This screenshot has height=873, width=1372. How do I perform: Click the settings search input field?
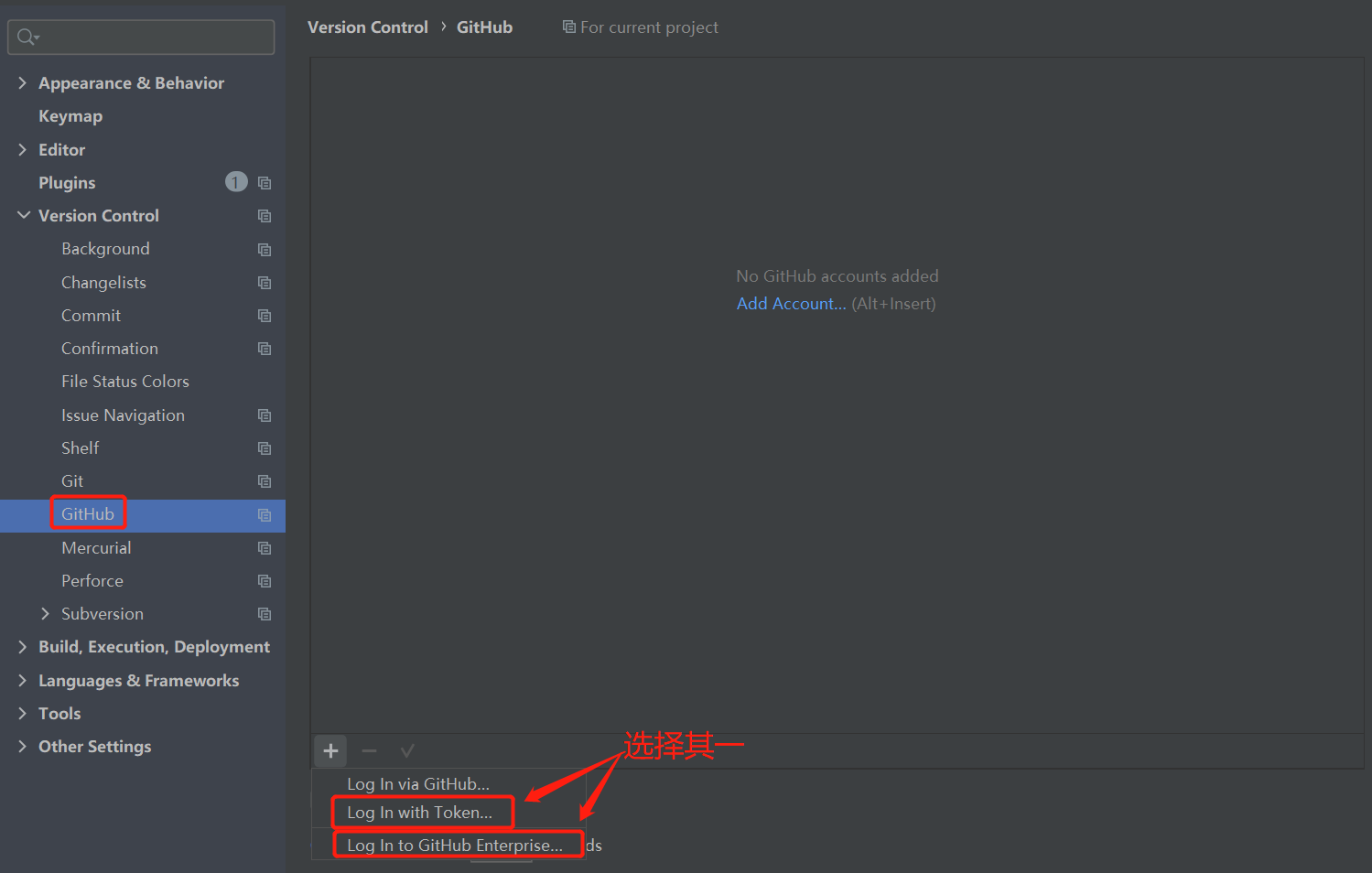(x=141, y=37)
